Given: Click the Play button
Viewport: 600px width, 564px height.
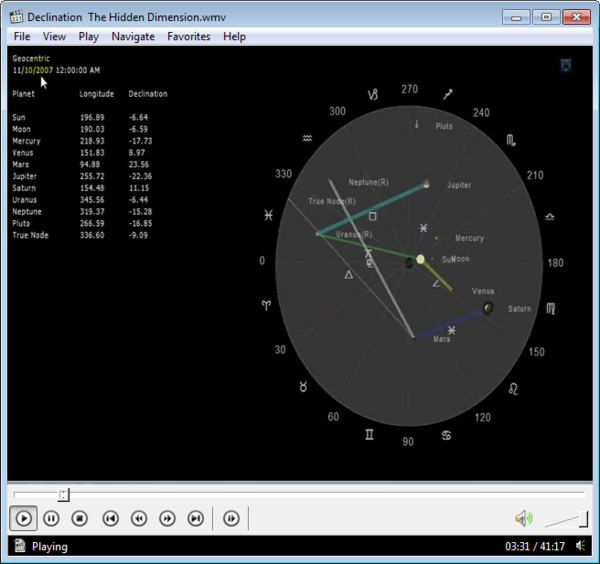Looking at the screenshot, I should coord(24,518).
